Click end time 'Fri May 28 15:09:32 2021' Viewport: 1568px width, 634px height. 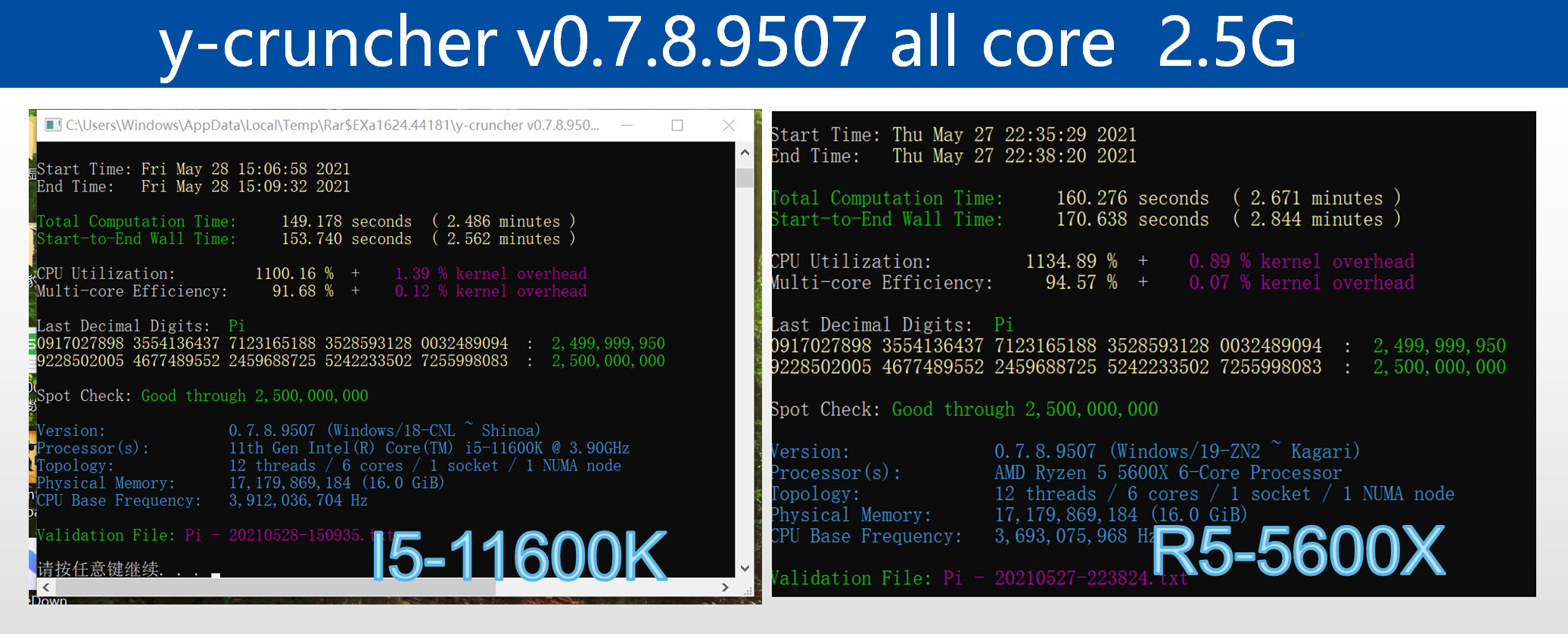coord(245,186)
